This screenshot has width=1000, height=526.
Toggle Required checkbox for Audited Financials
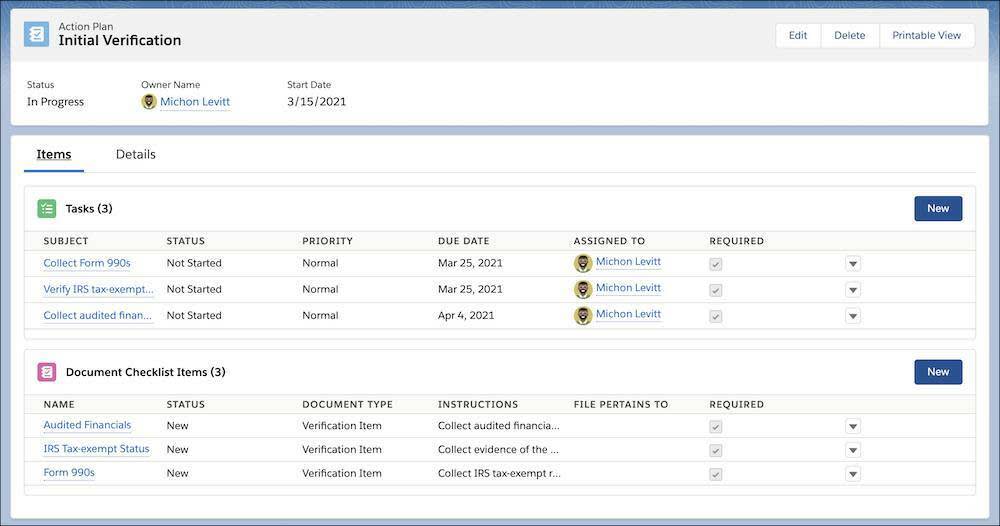[716, 427]
